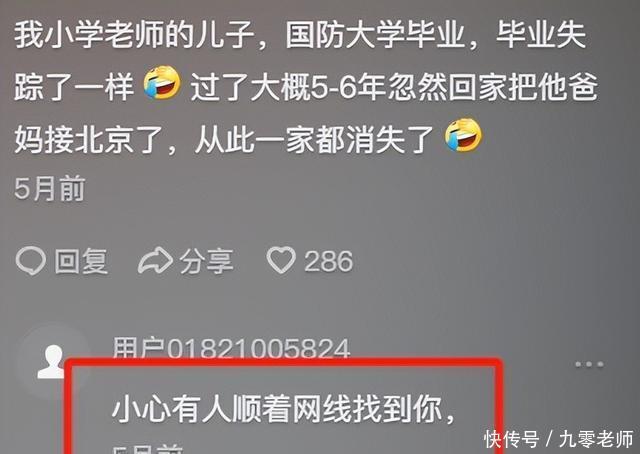Open the profile name 用户01821005824
Screen dimensions: 640x454
coord(231,348)
